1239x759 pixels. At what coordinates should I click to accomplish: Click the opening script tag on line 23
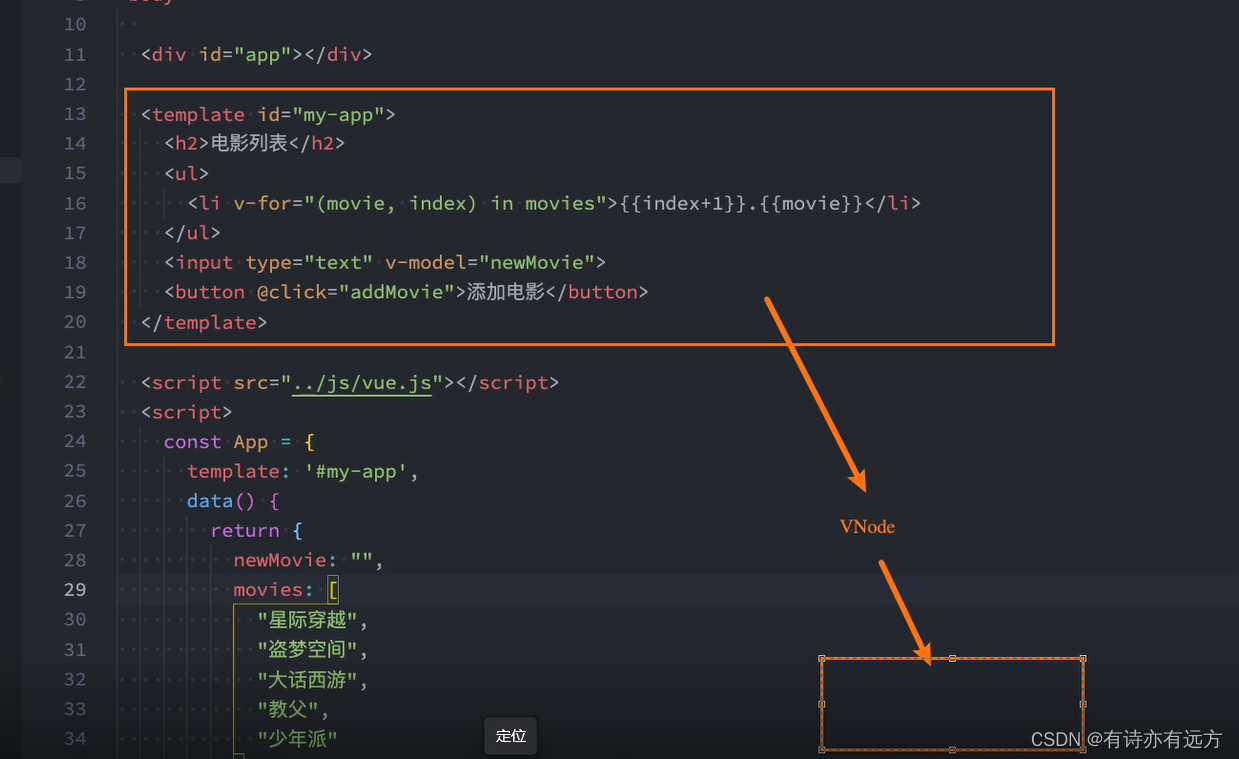coord(187,412)
